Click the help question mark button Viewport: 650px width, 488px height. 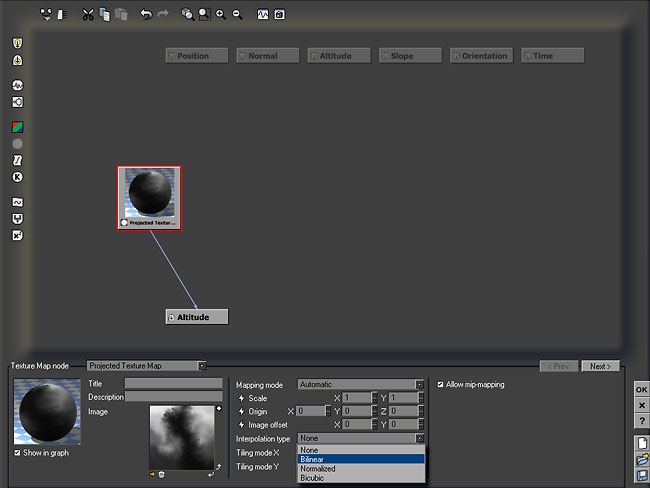click(641, 421)
